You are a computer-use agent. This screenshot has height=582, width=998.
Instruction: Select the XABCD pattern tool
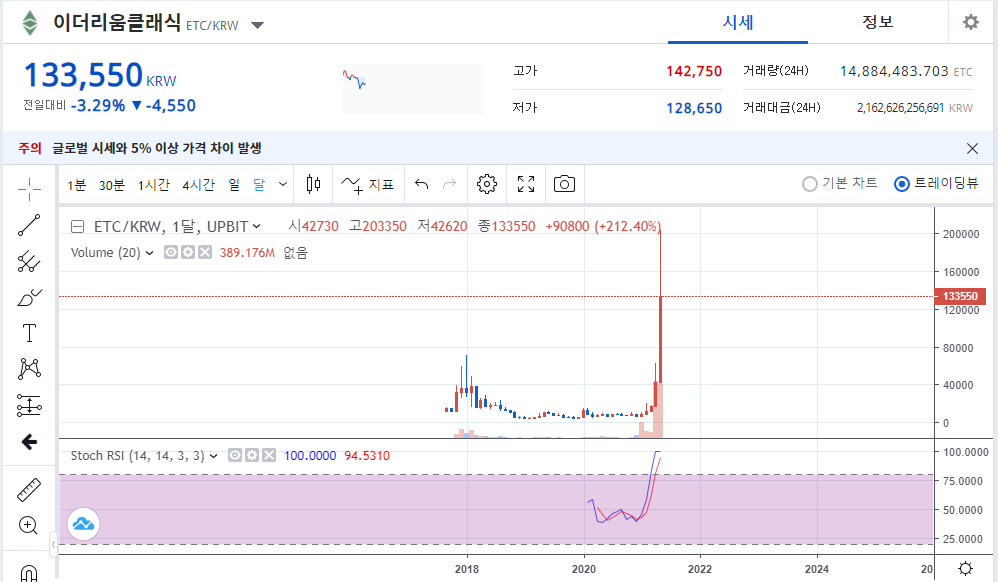point(29,369)
